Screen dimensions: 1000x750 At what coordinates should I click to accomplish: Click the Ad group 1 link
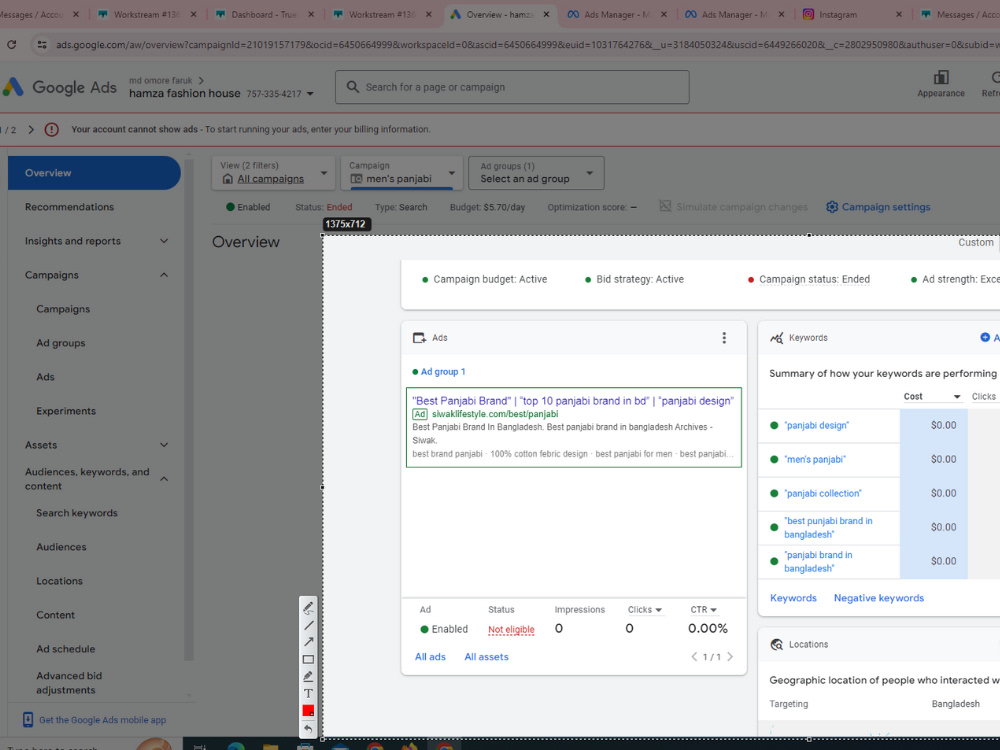point(443,372)
